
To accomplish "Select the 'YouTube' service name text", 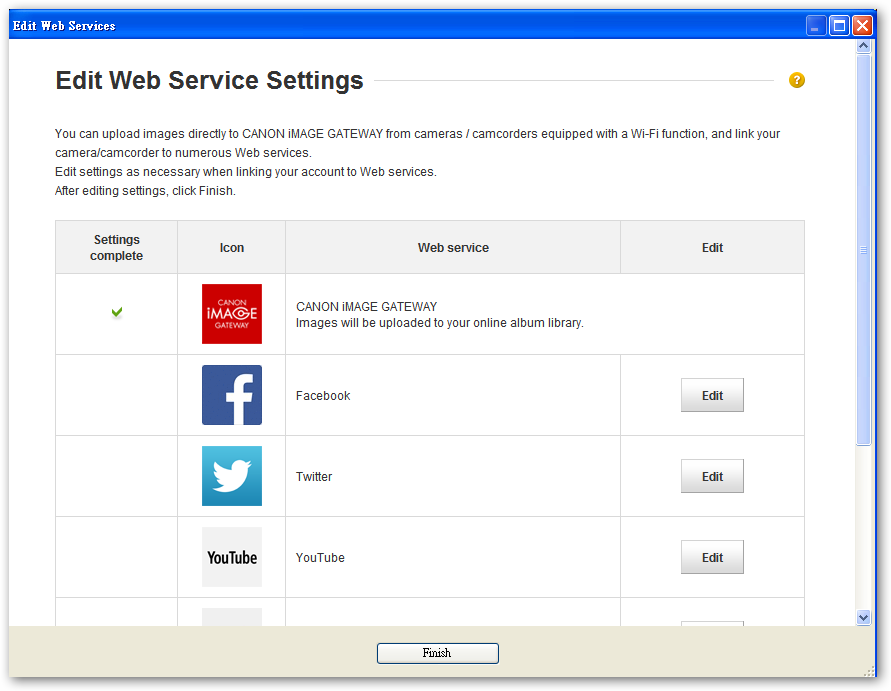I will 320,557.
